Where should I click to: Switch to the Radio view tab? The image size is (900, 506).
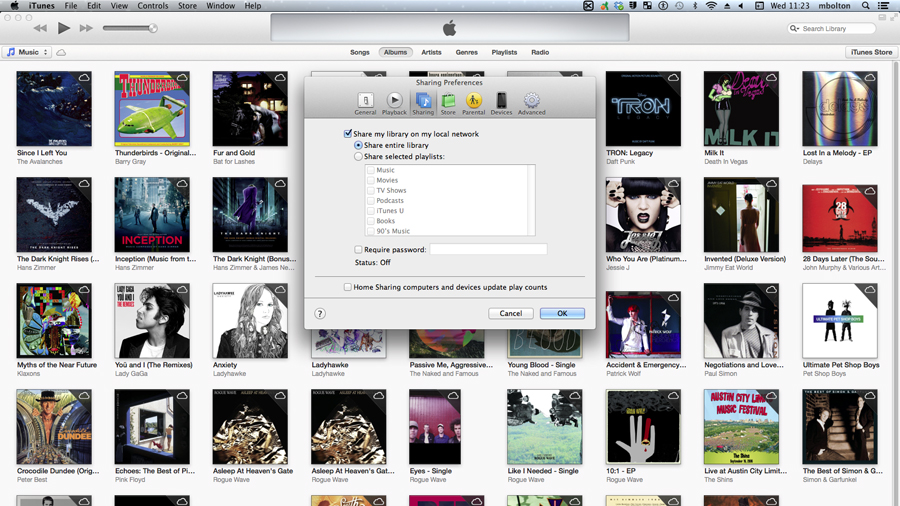[540, 52]
